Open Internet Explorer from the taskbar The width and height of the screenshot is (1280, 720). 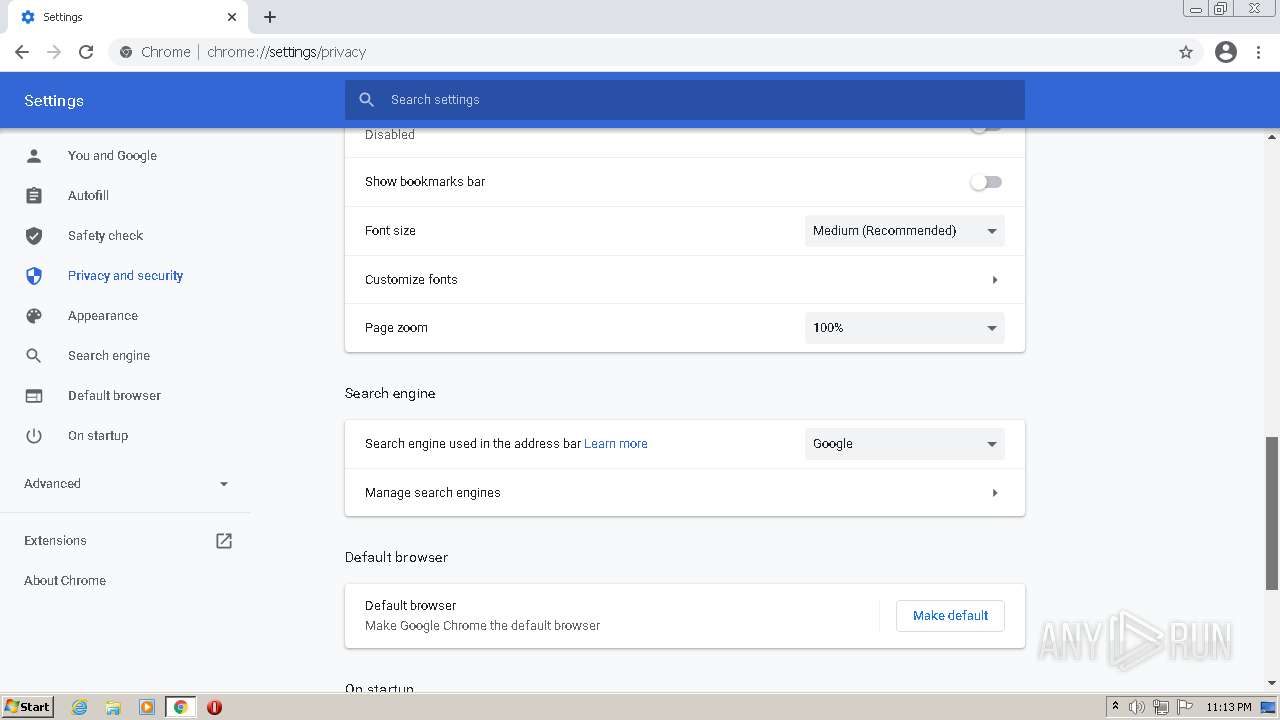[x=79, y=707]
